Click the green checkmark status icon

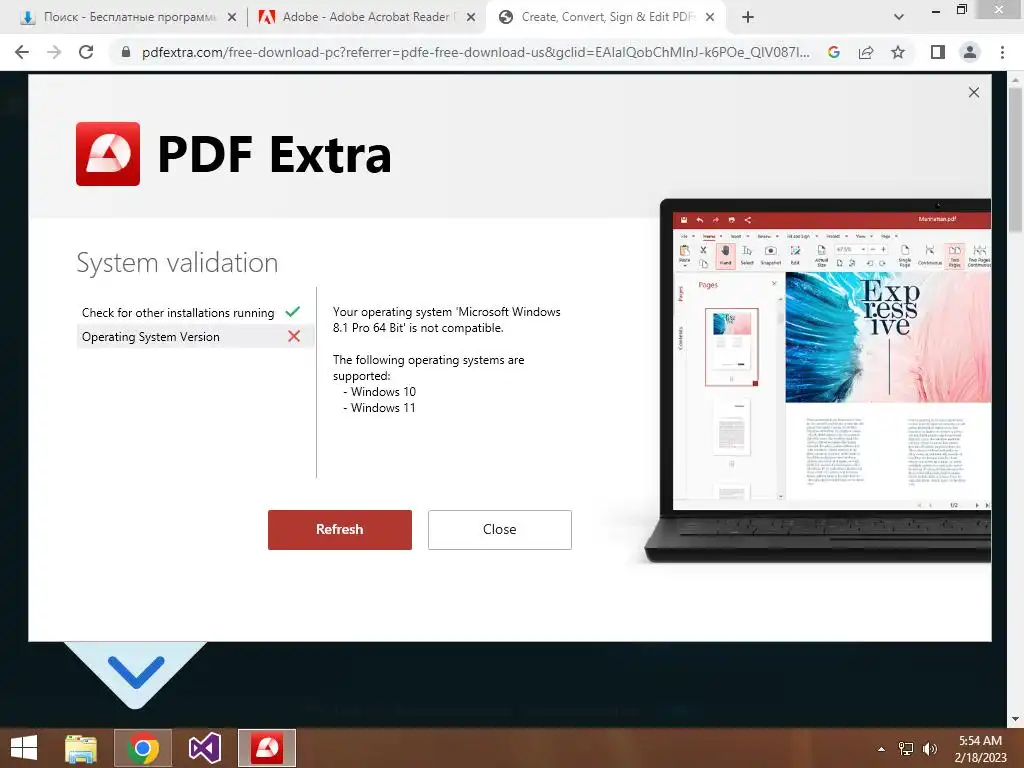tap(293, 312)
